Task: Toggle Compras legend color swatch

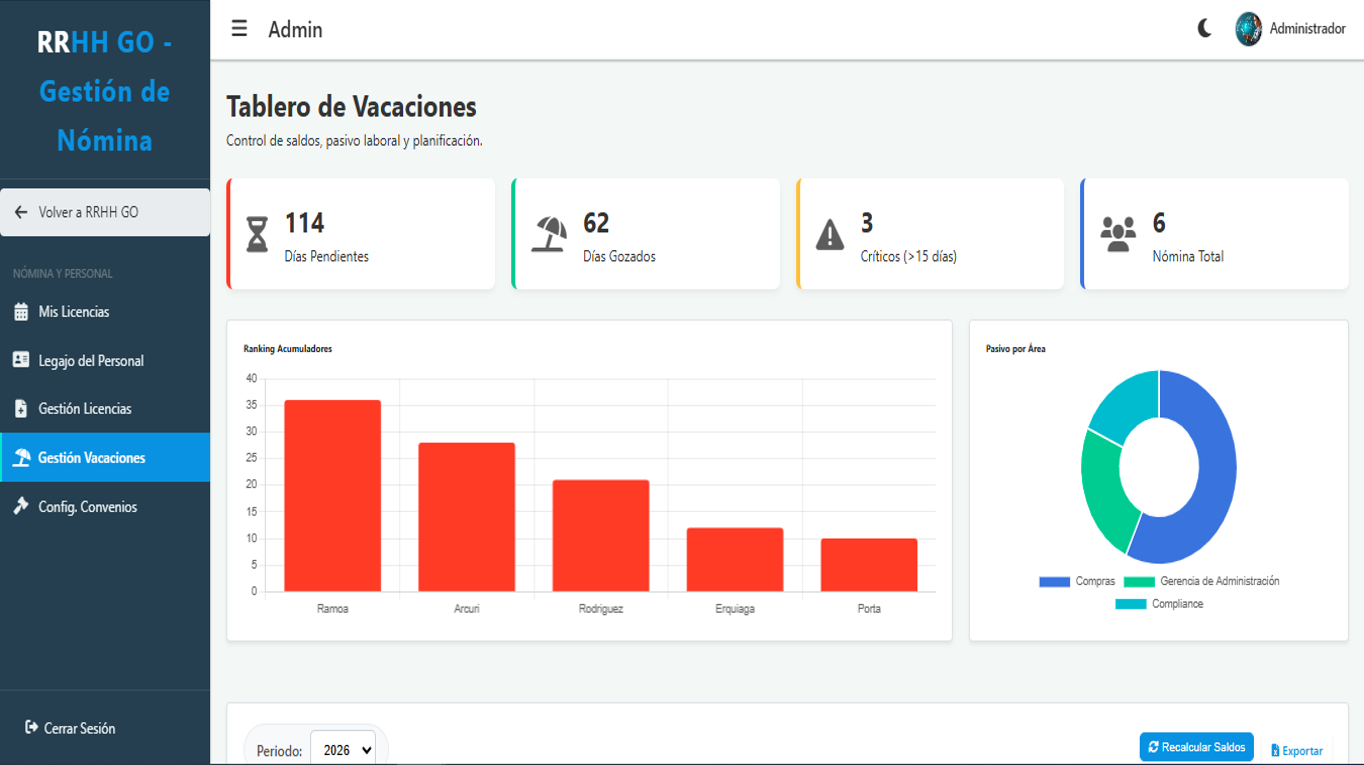Action: (1054, 582)
